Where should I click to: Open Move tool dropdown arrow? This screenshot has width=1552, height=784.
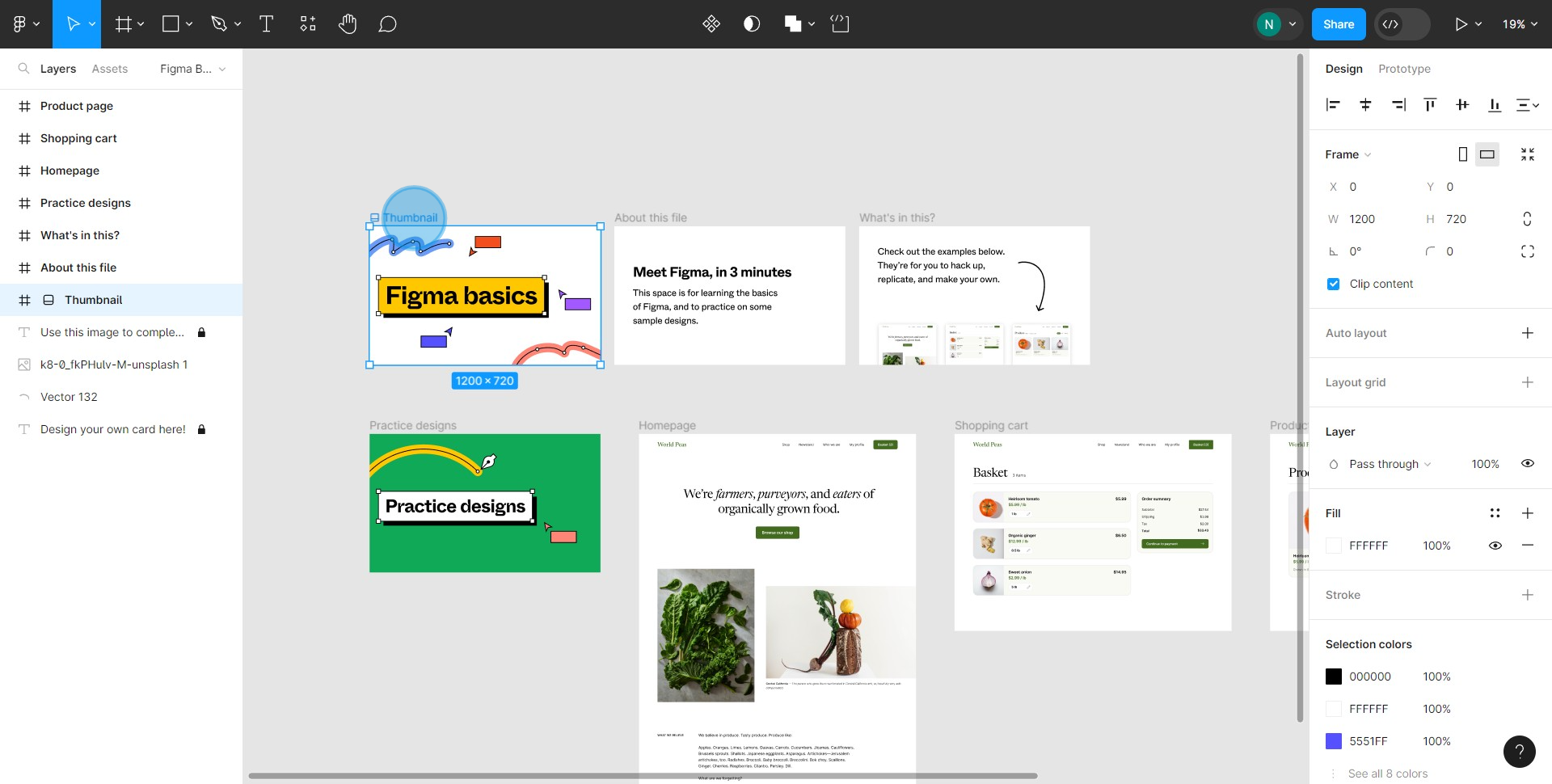point(92,24)
